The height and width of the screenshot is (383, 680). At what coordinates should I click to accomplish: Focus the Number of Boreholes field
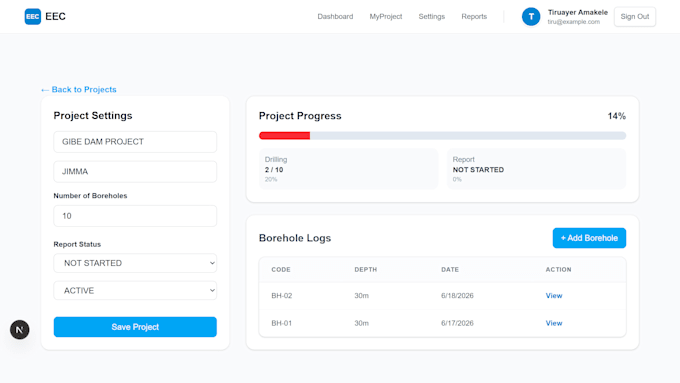(x=135, y=216)
